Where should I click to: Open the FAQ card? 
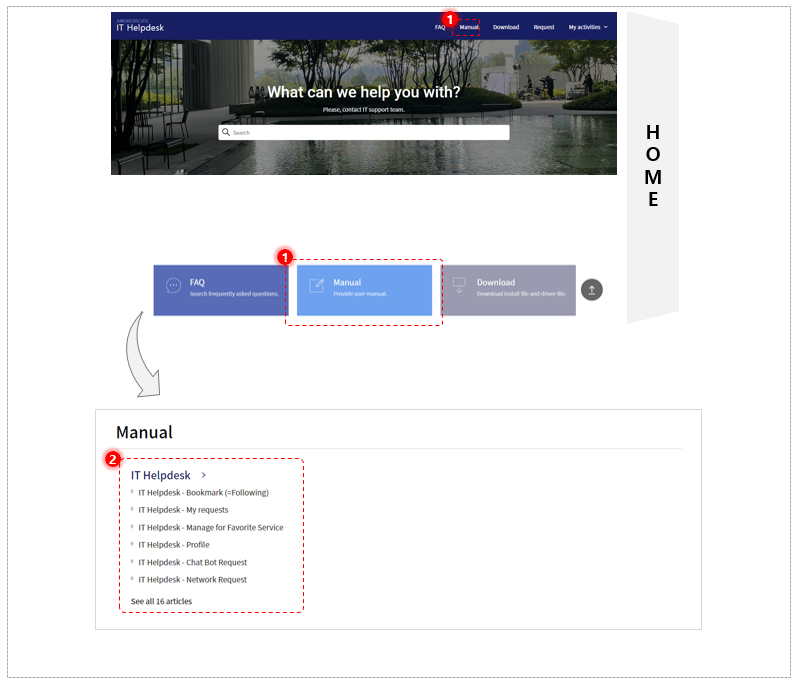220,290
